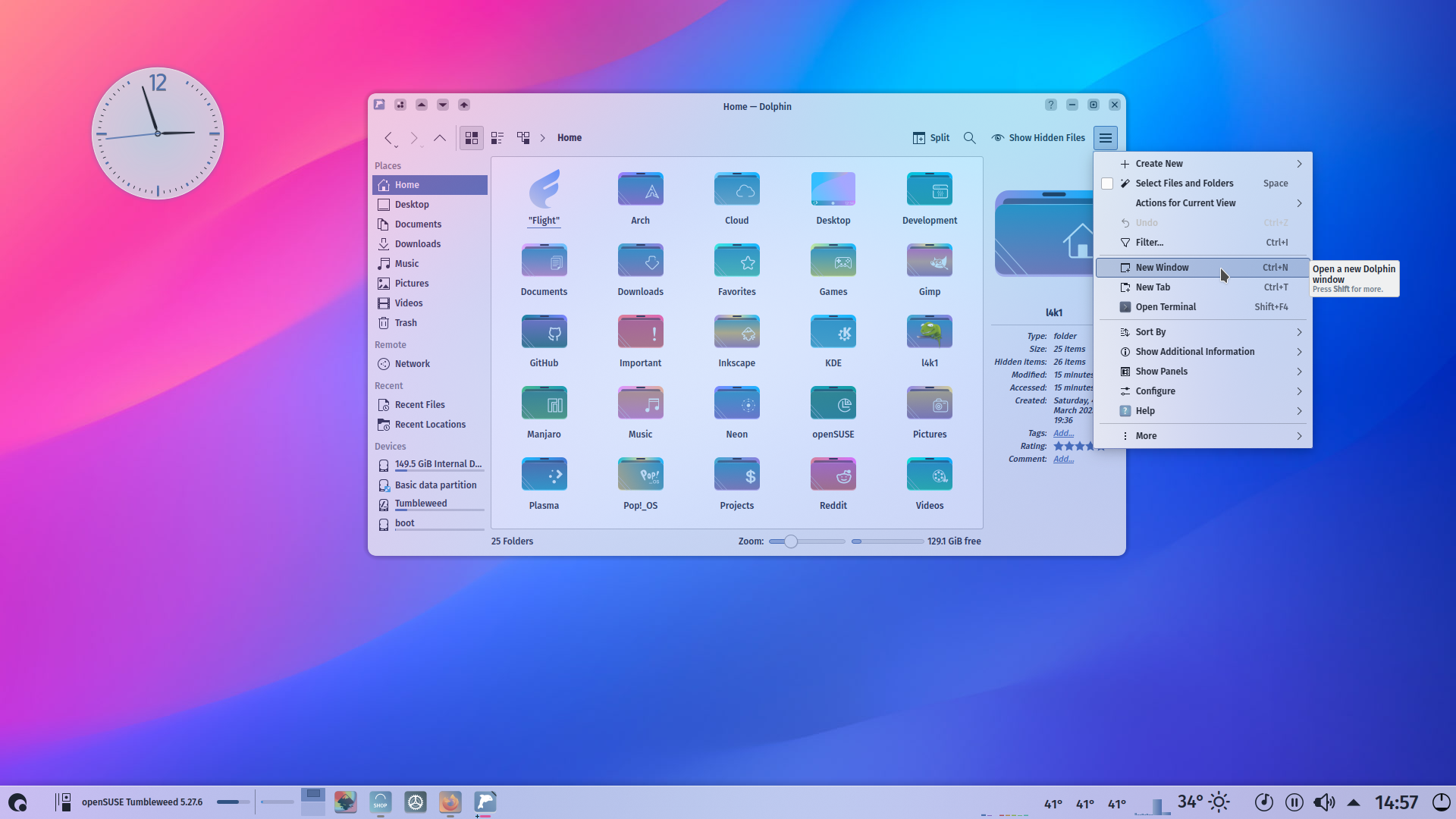Open the Arch folder
The width and height of the screenshot is (1456, 819).
coord(640,198)
